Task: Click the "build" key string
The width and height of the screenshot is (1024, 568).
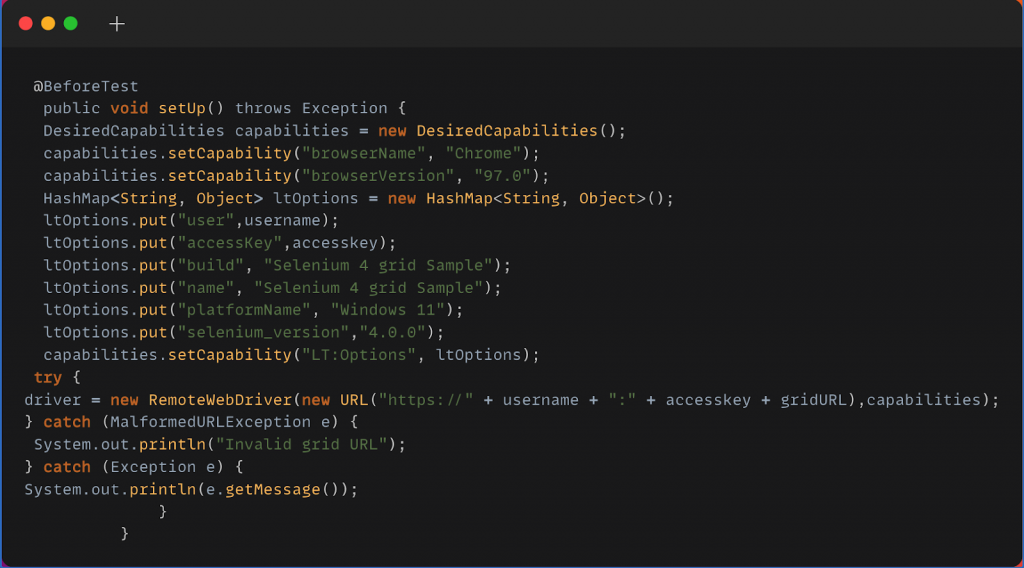Action: coord(210,265)
